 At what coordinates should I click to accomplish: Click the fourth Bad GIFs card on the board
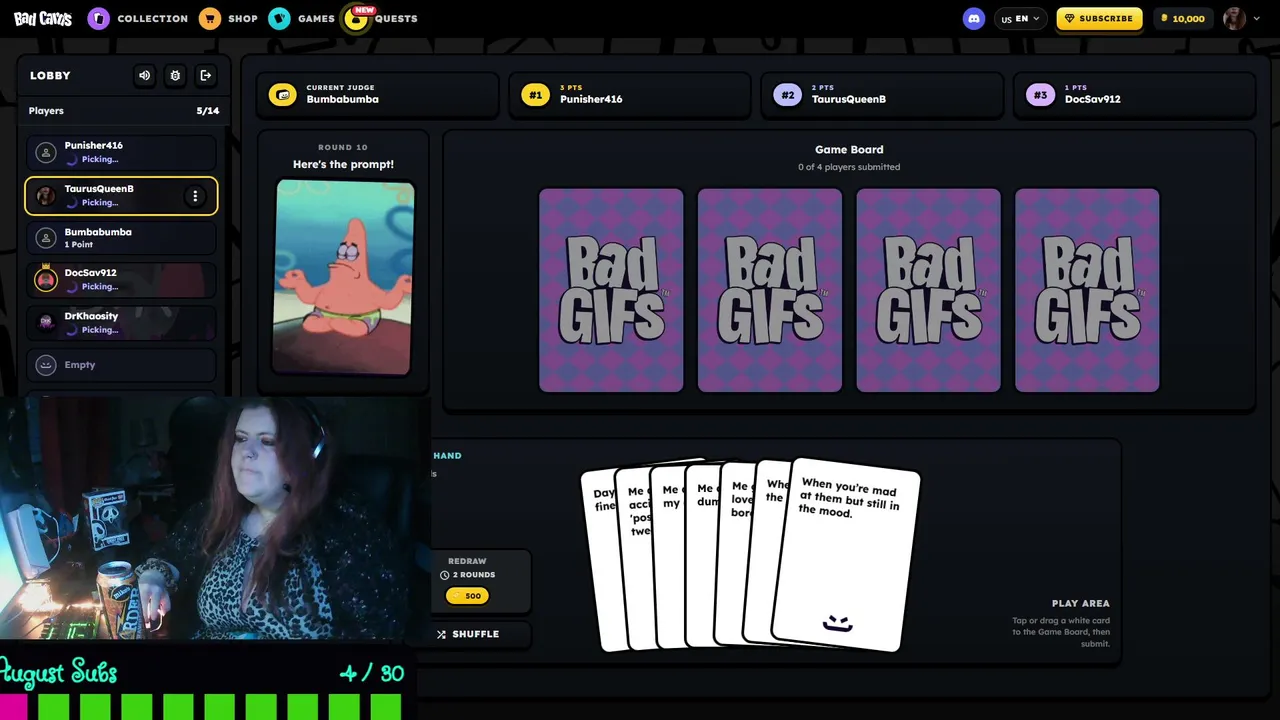pos(1087,290)
